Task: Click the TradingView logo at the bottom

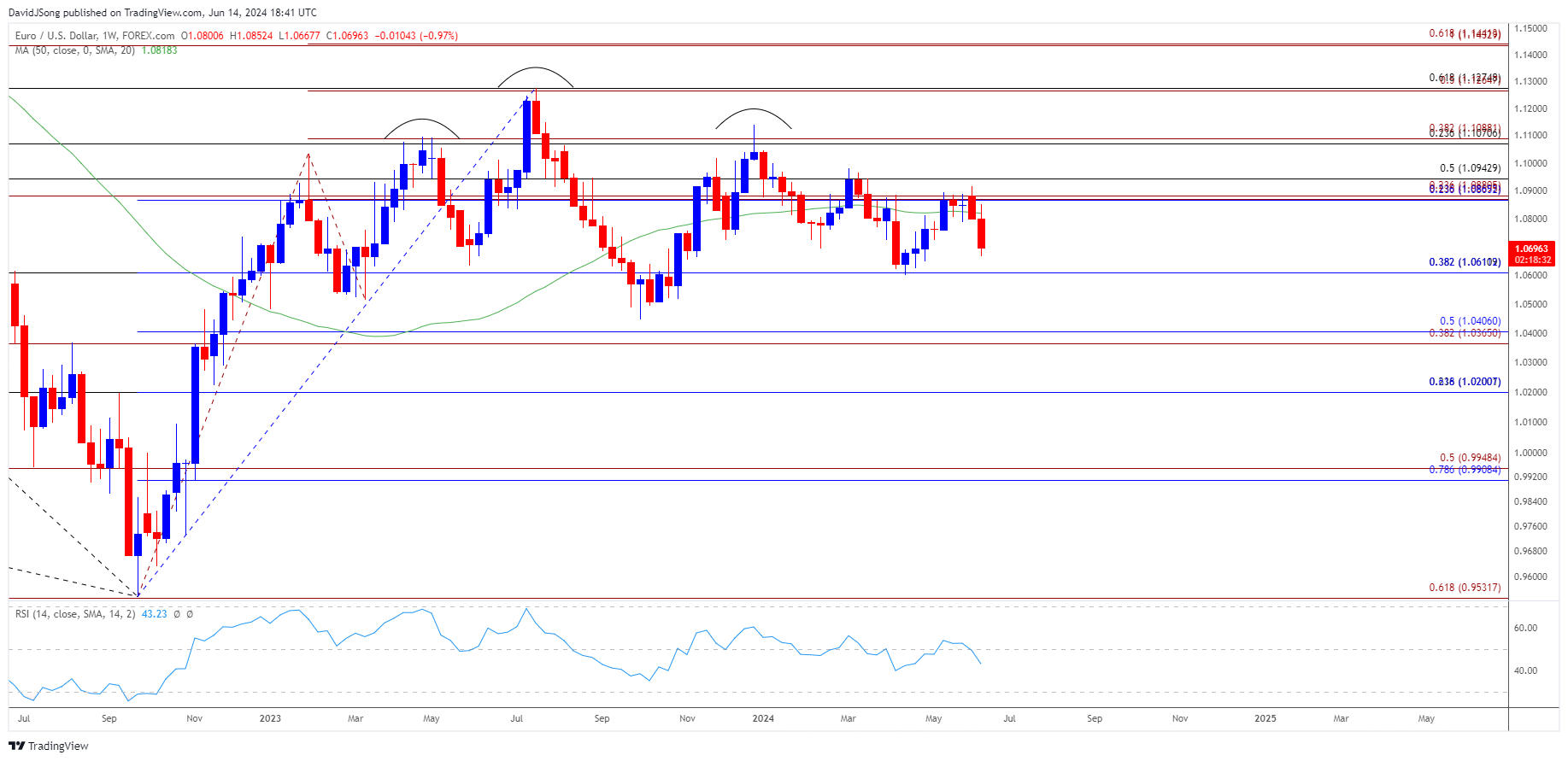Action: point(48,746)
